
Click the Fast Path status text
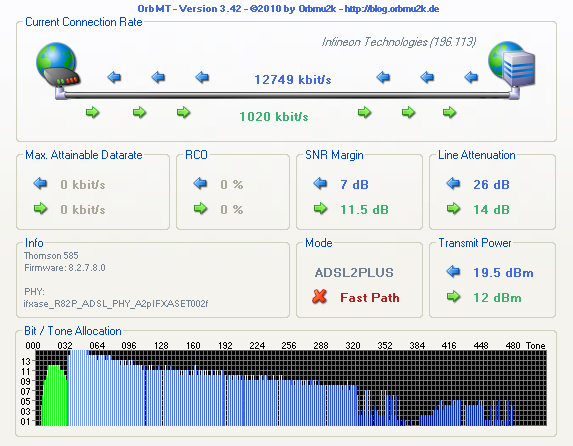tap(369, 298)
